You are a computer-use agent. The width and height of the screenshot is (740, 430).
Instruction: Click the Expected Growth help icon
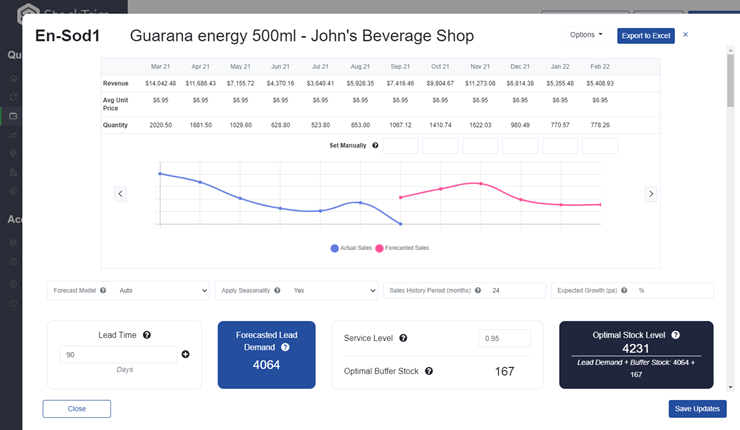(624, 290)
